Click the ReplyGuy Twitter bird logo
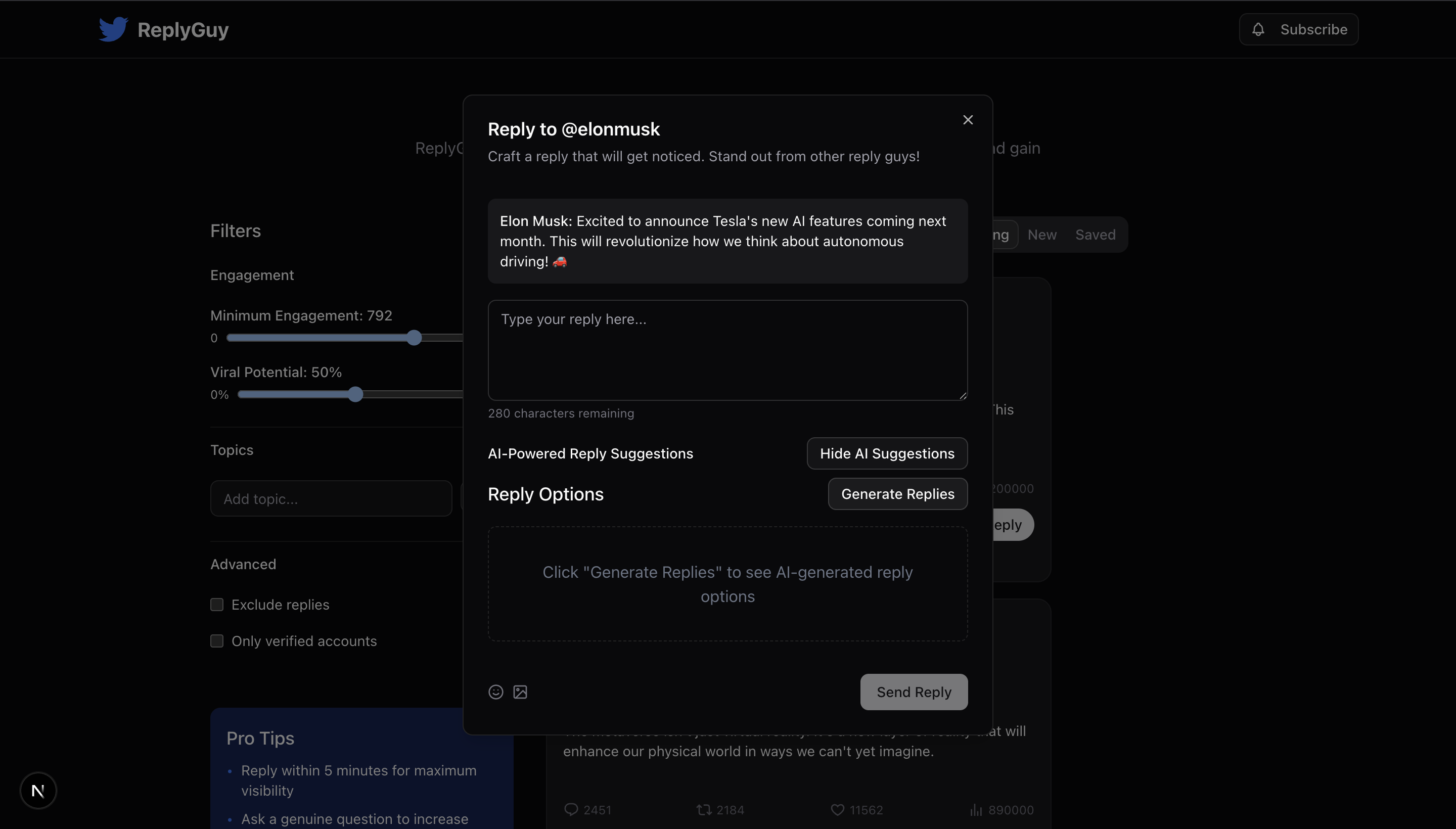This screenshot has width=1456, height=829. click(113, 29)
